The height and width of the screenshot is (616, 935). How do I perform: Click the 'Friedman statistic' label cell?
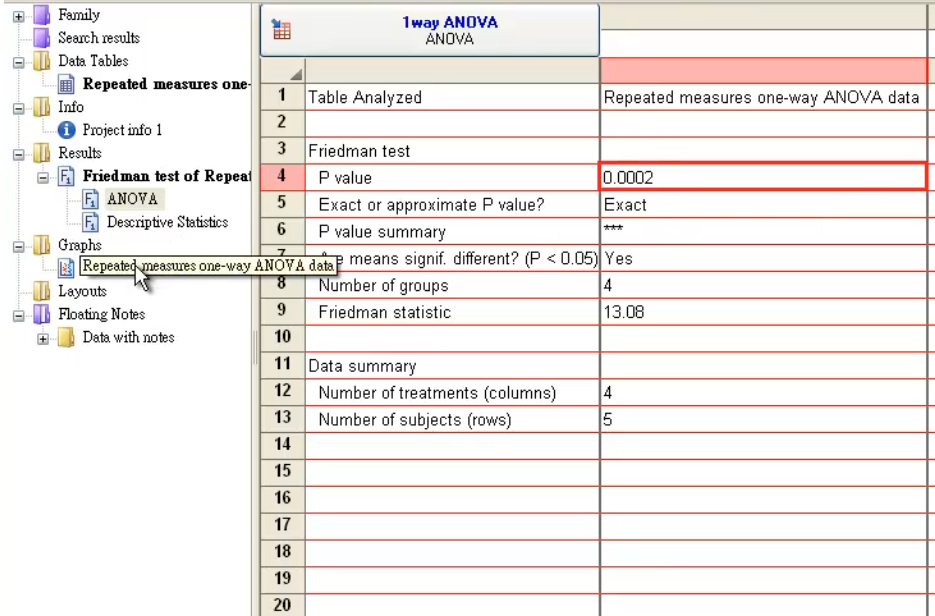pyautogui.click(x=453, y=312)
